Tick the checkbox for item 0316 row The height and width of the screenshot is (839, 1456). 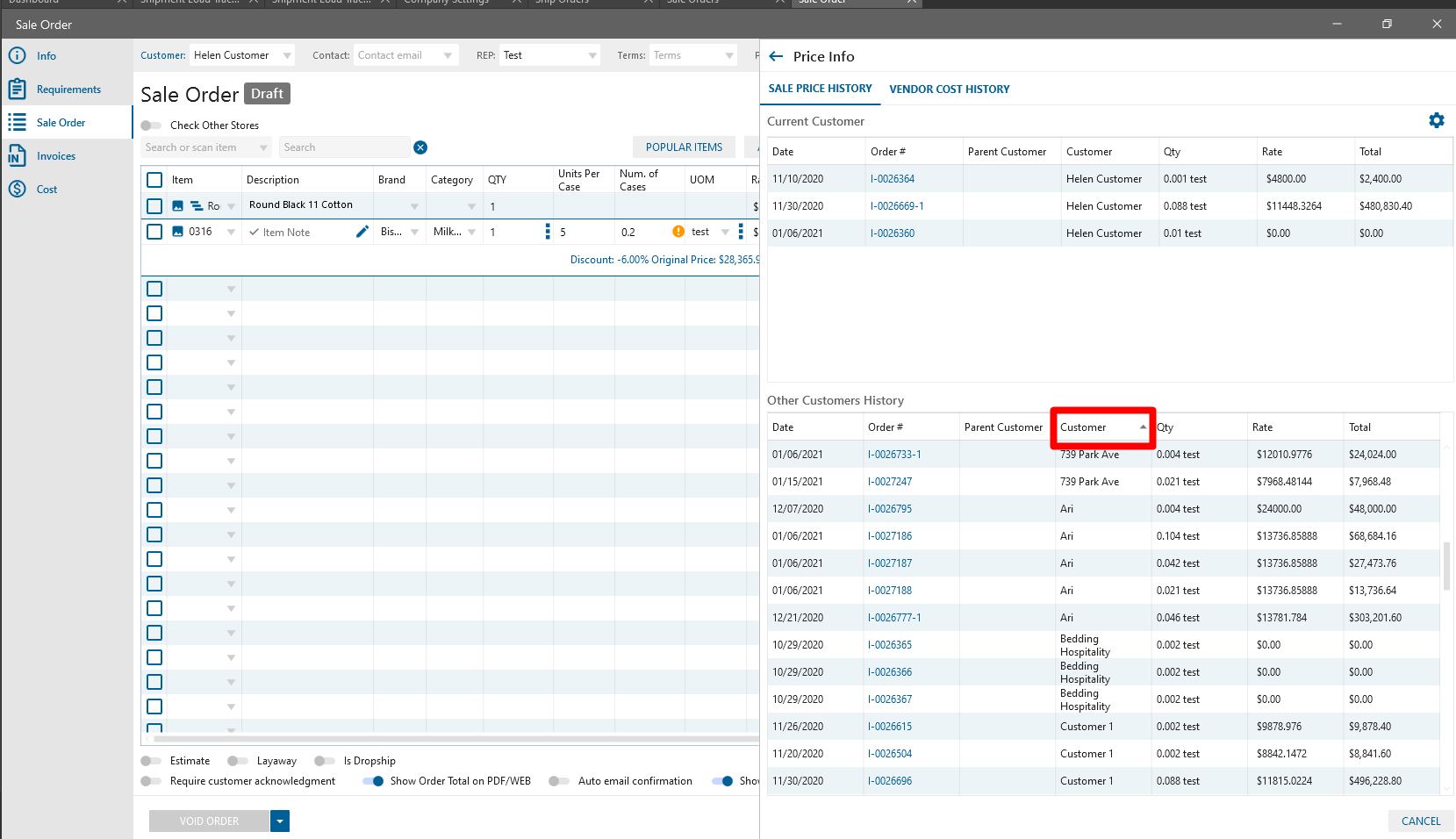(154, 232)
